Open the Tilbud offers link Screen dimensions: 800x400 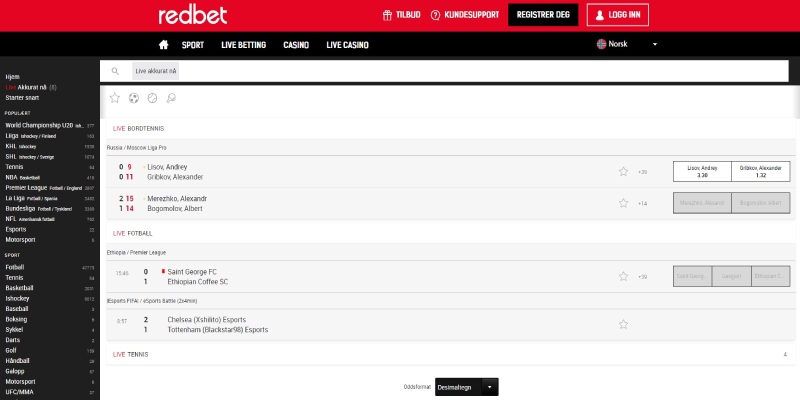point(408,15)
